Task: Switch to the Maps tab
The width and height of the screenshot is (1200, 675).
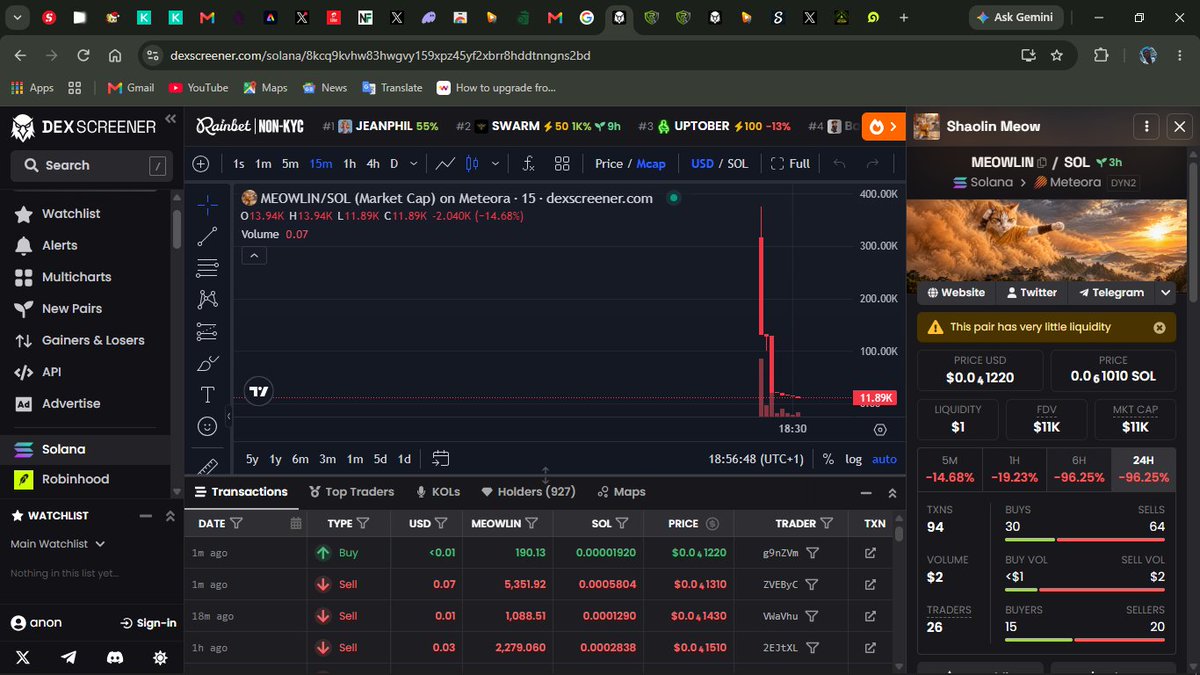Action: [621, 492]
